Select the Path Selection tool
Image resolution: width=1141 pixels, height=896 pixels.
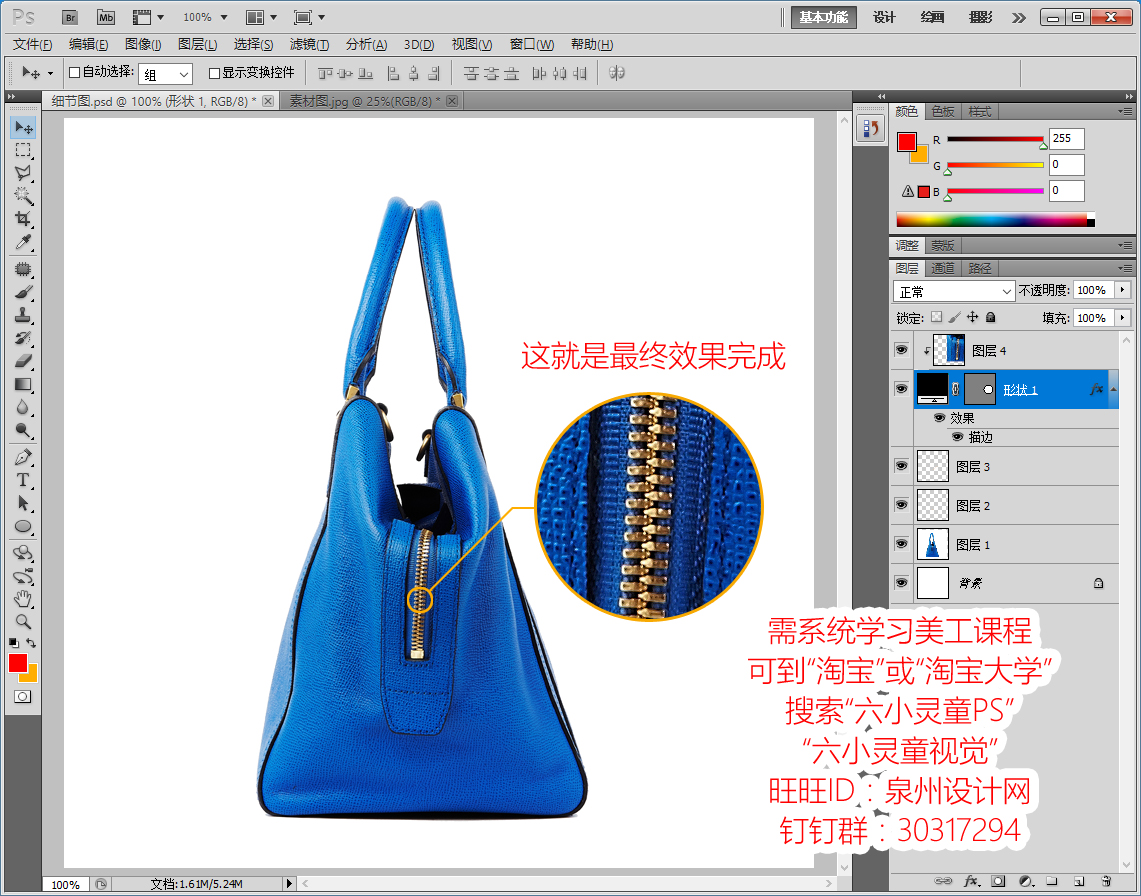[23, 503]
